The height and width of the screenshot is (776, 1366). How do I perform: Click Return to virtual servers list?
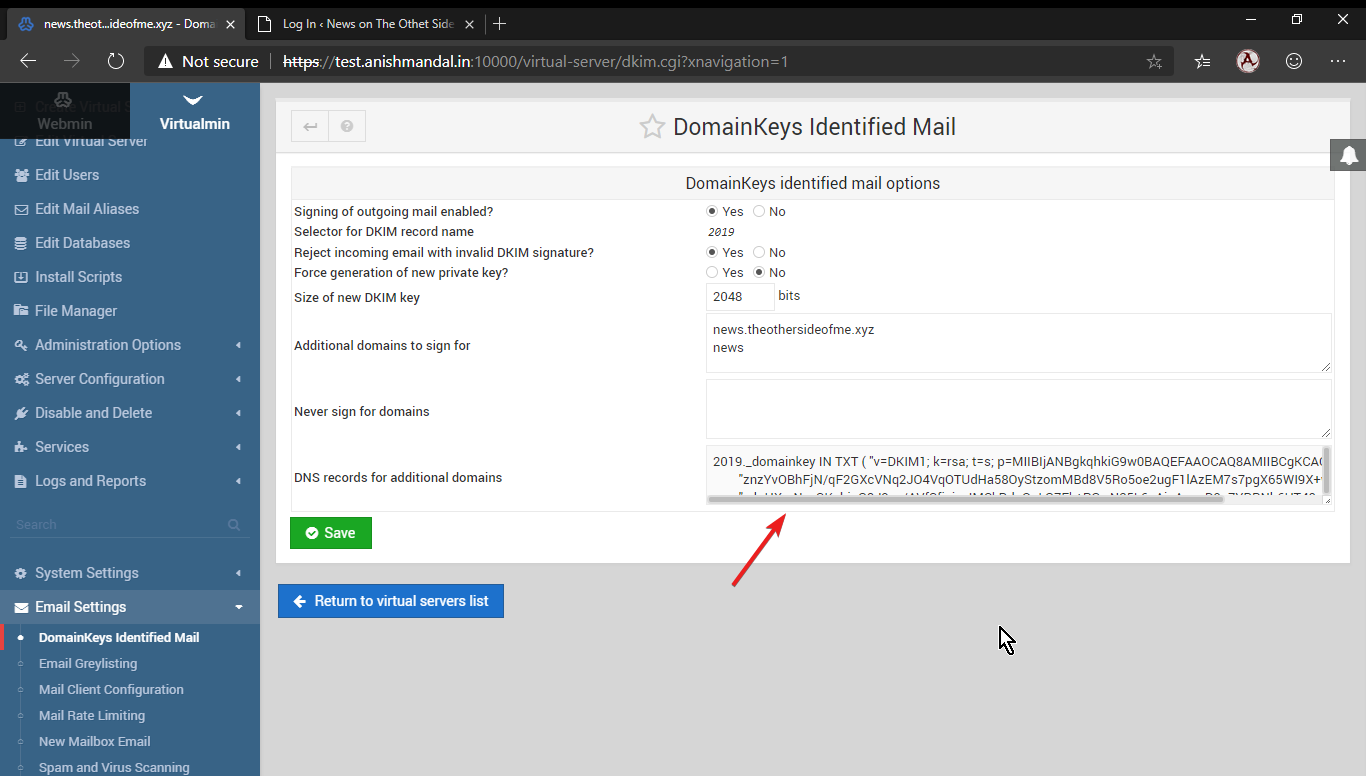[x=391, y=601]
